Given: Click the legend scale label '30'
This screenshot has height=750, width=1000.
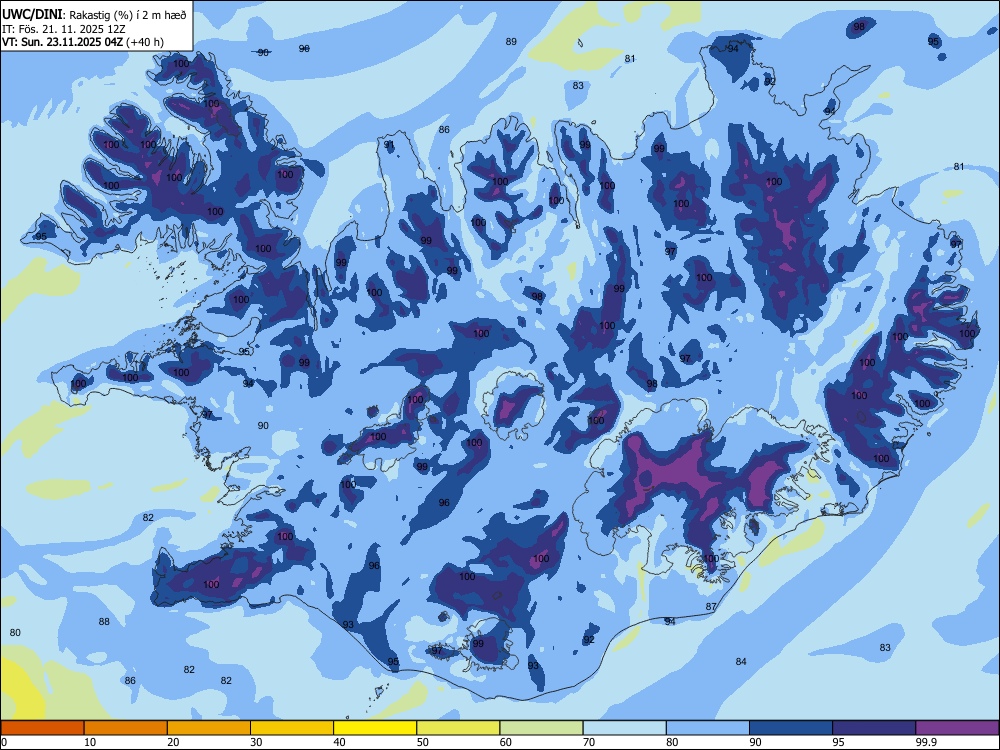Looking at the screenshot, I should tap(256, 742).
